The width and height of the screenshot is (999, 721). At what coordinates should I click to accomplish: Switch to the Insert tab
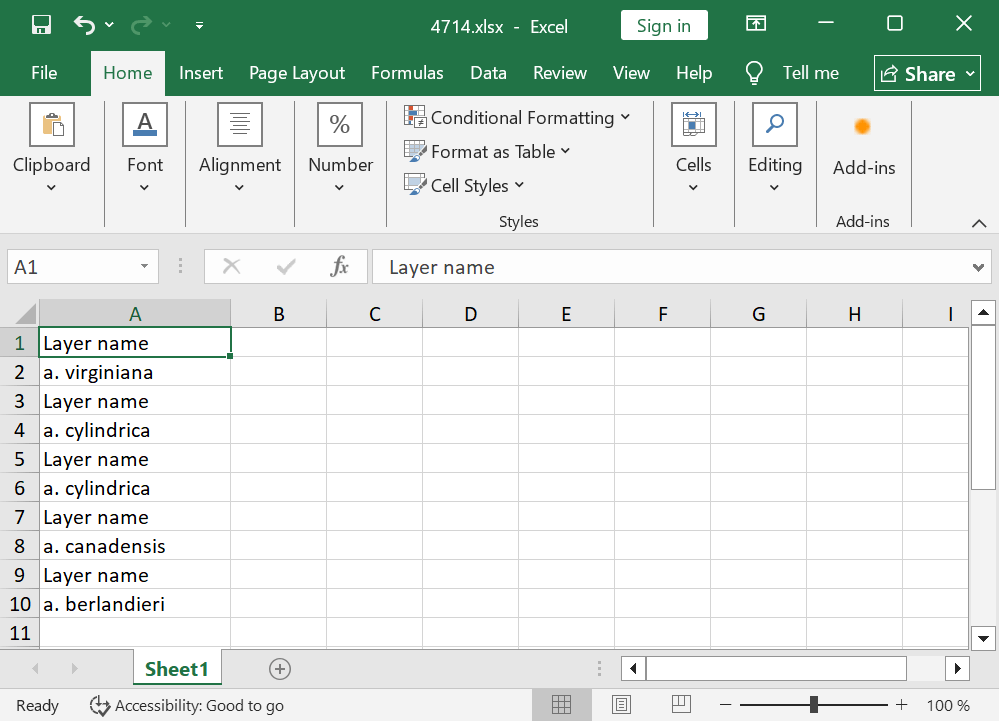coord(201,73)
